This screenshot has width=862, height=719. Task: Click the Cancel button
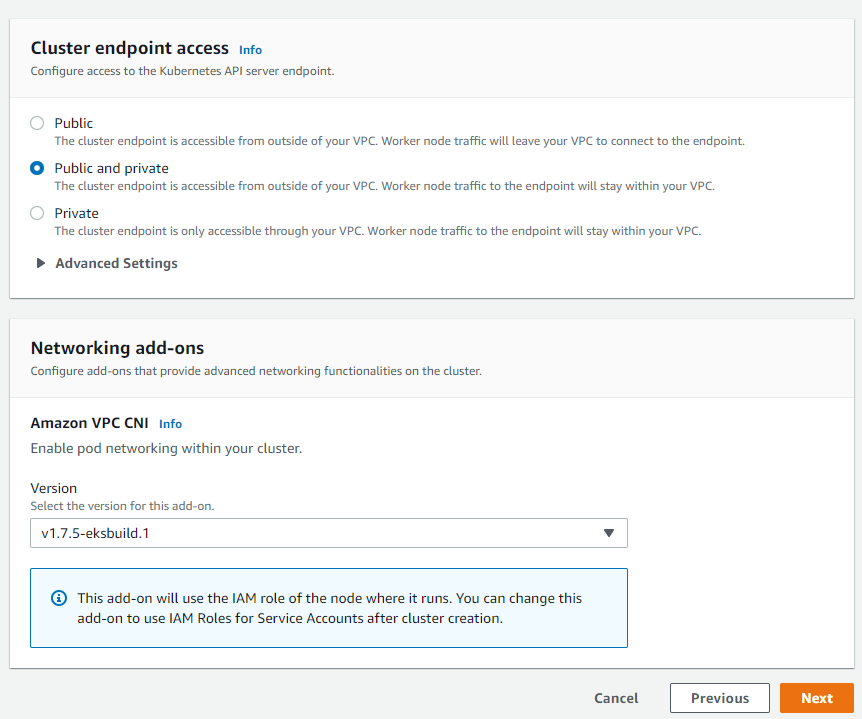pos(616,698)
